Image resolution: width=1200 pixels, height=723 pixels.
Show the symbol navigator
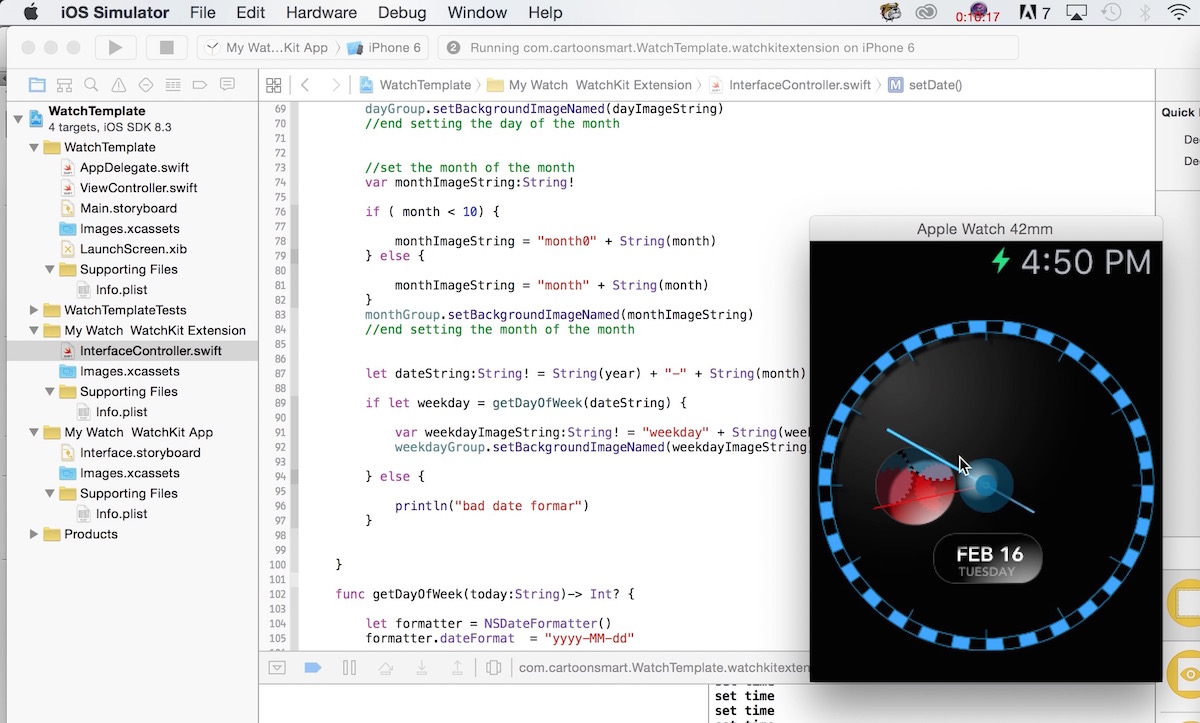click(x=64, y=85)
